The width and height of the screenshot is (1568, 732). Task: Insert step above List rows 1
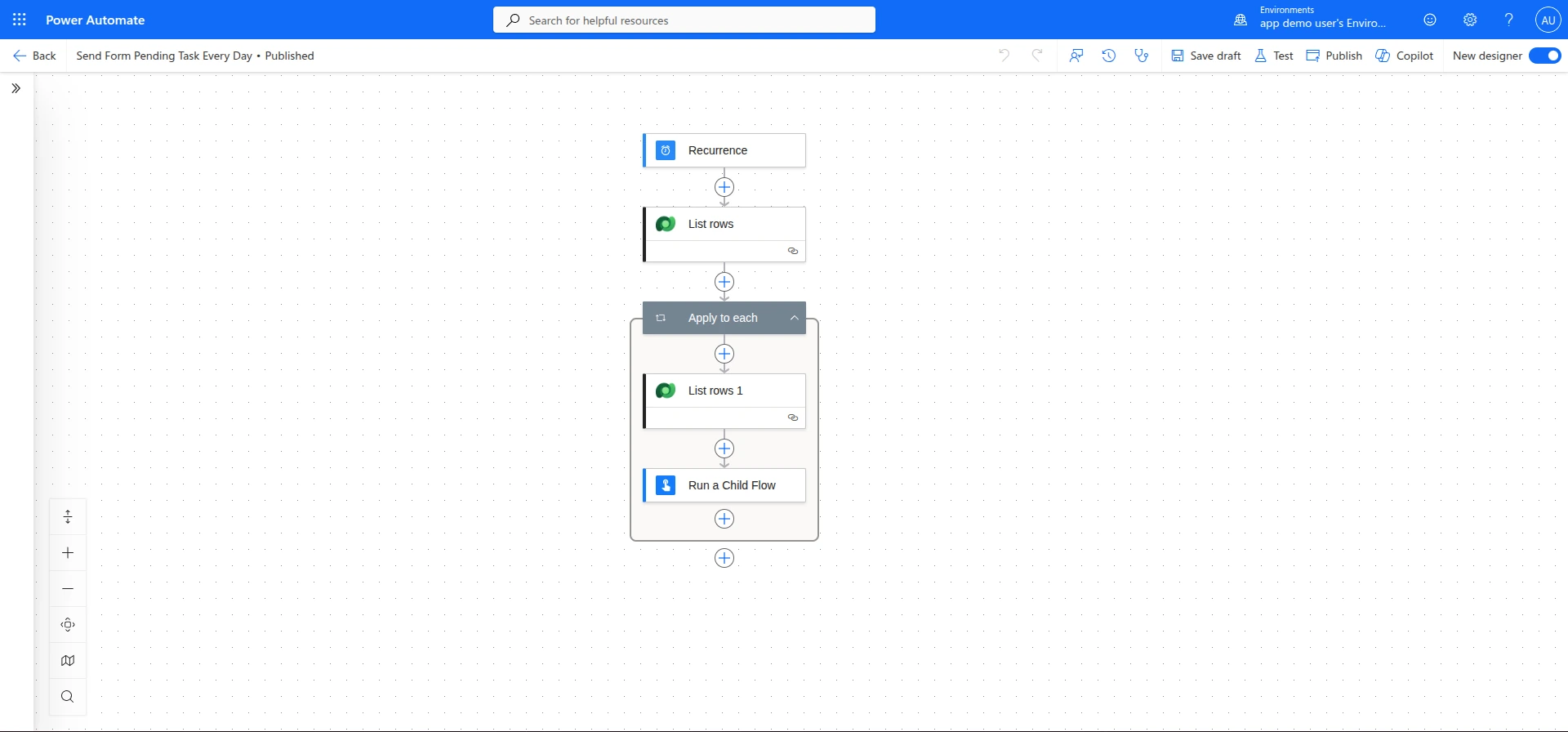[724, 354]
